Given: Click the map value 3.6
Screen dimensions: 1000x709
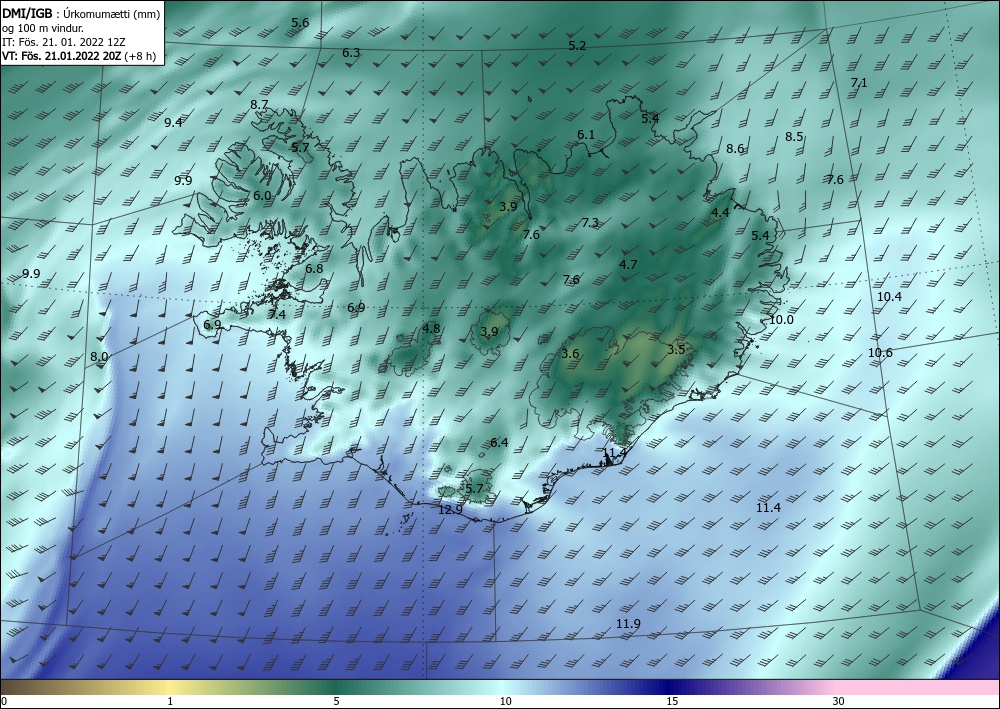Looking at the screenshot, I should (x=570, y=354).
